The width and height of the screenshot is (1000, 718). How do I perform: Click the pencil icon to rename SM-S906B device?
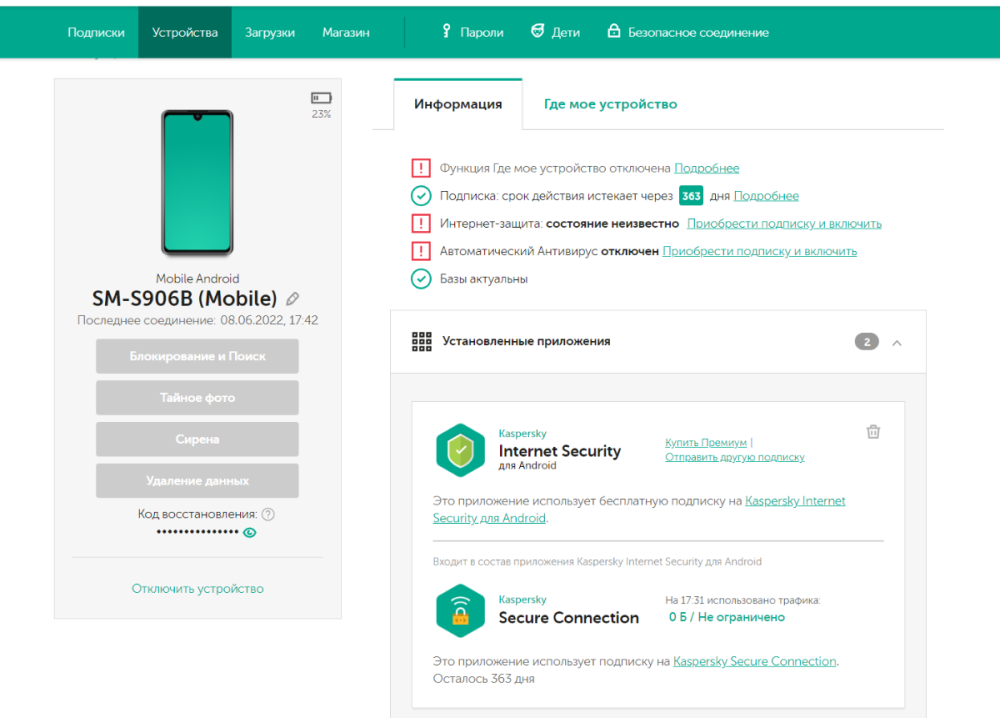click(x=291, y=298)
